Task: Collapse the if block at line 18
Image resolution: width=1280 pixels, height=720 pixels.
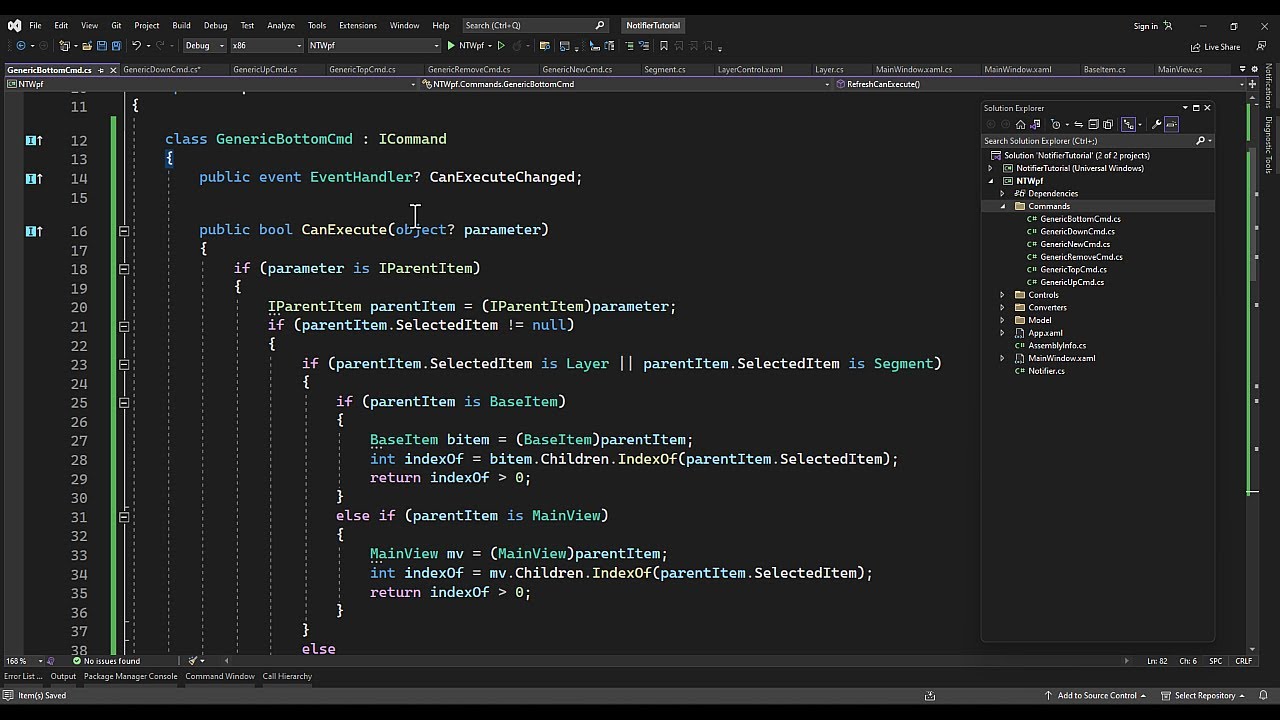Action: (x=124, y=269)
